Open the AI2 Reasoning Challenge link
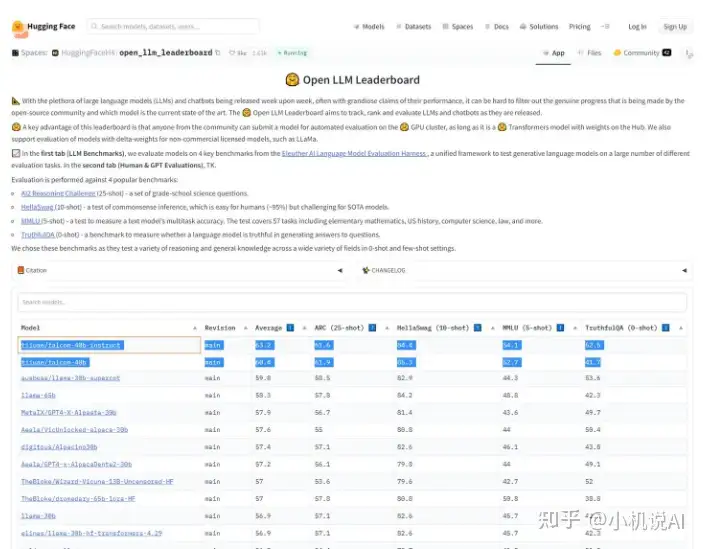The height and width of the screenshot is (549, 703). tap(58, 193)
